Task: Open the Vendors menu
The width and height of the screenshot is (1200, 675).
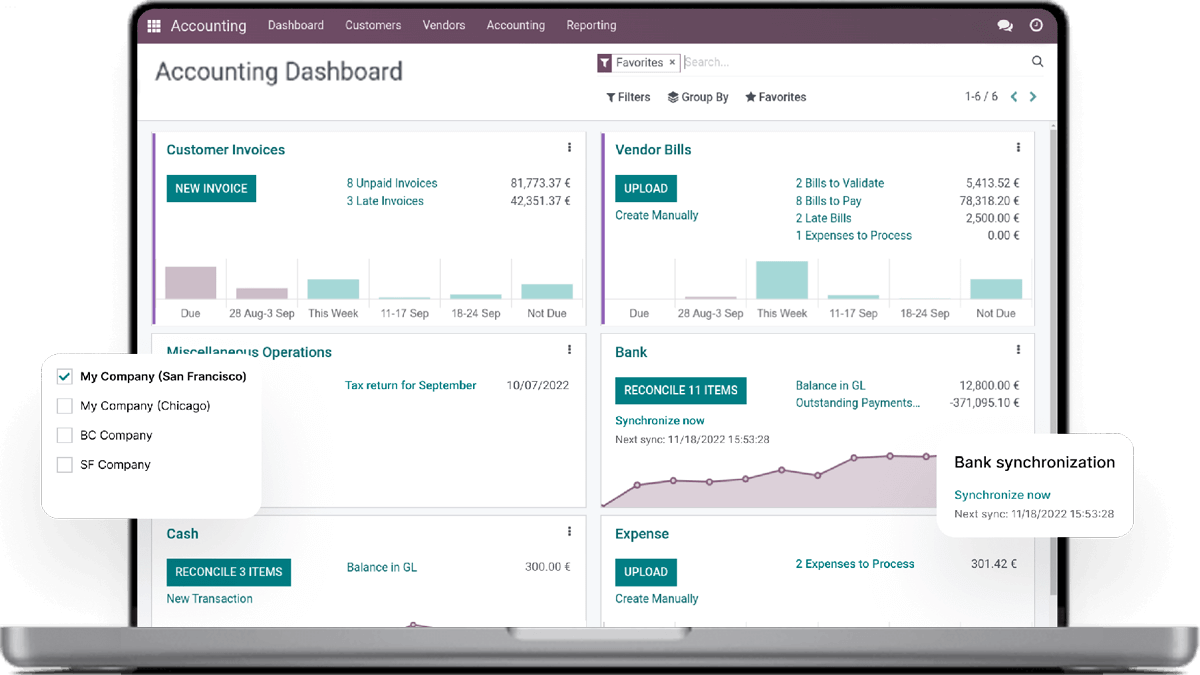Action: pyautogui.click(x=444, y=25)
